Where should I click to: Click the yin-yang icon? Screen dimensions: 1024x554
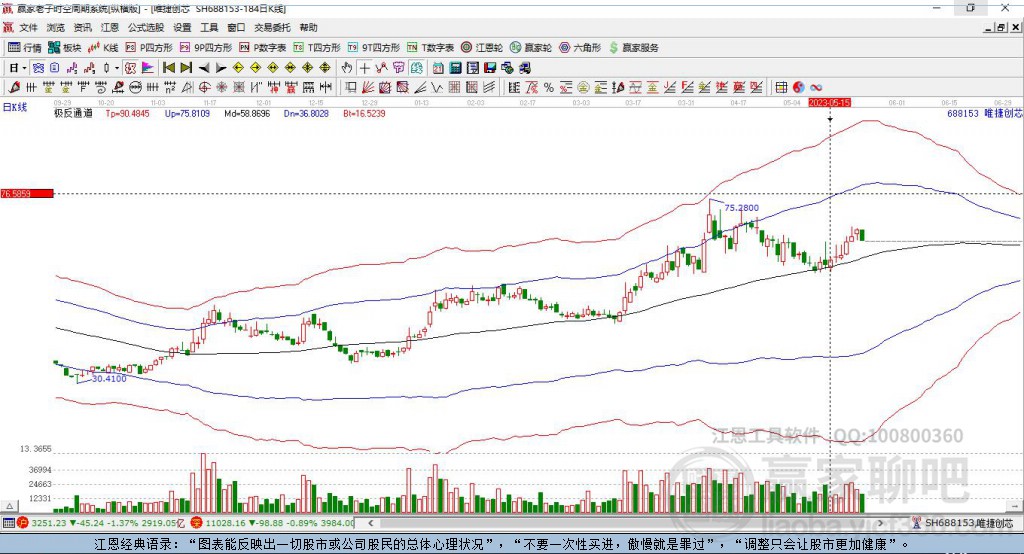pos(799,87)
